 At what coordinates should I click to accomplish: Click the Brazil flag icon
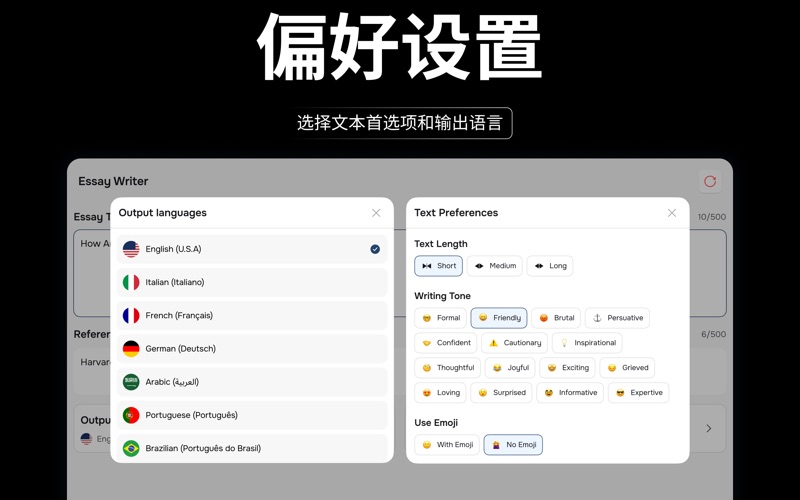[x=131, y=448]
